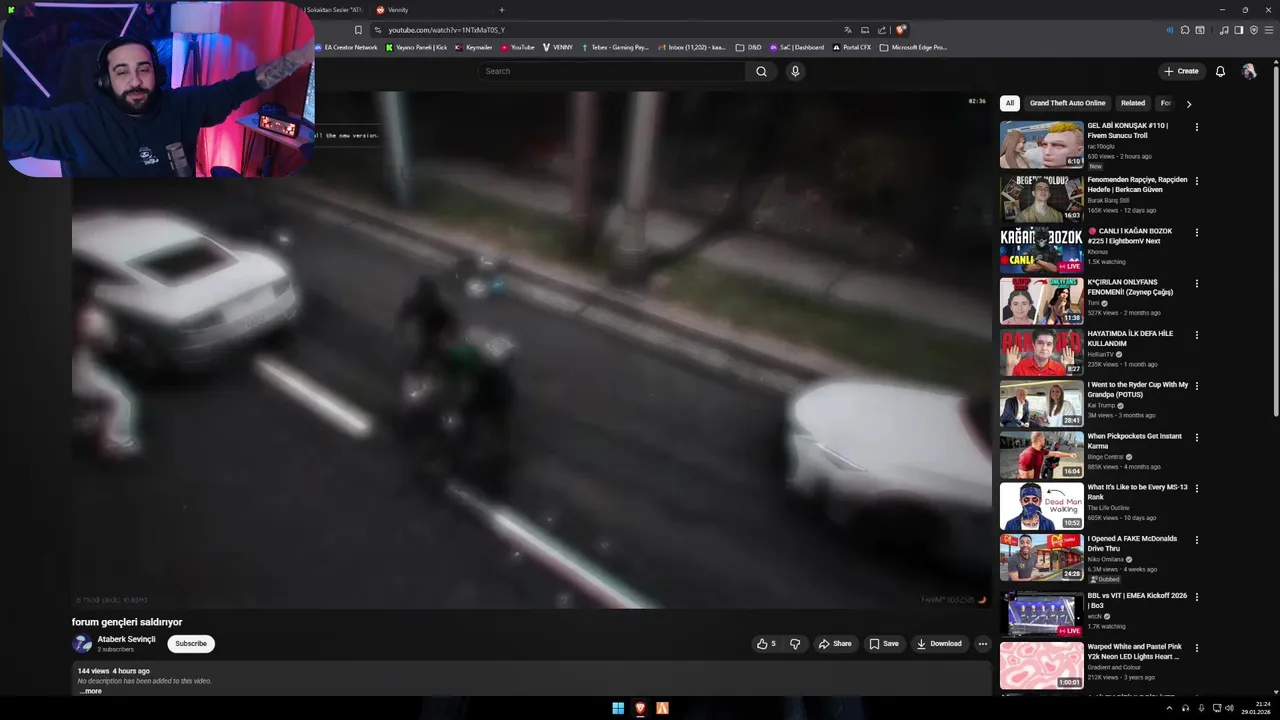Open the SaC Dashboard bookmark

click(797, 47)
